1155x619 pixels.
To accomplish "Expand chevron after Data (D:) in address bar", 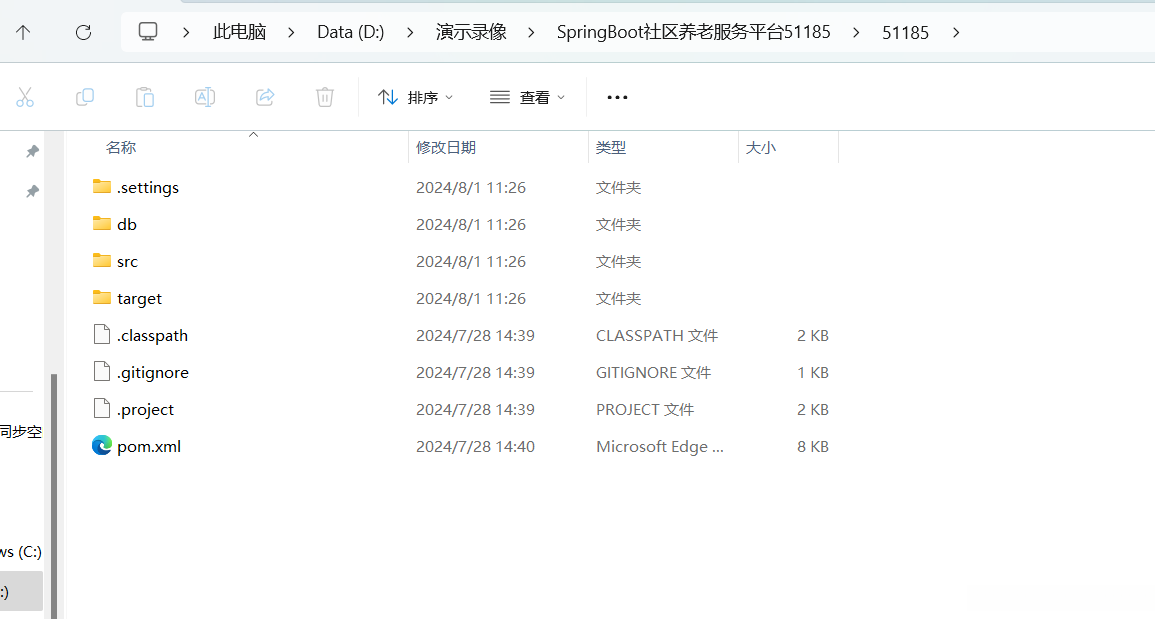I will click(x=410, y=32).
